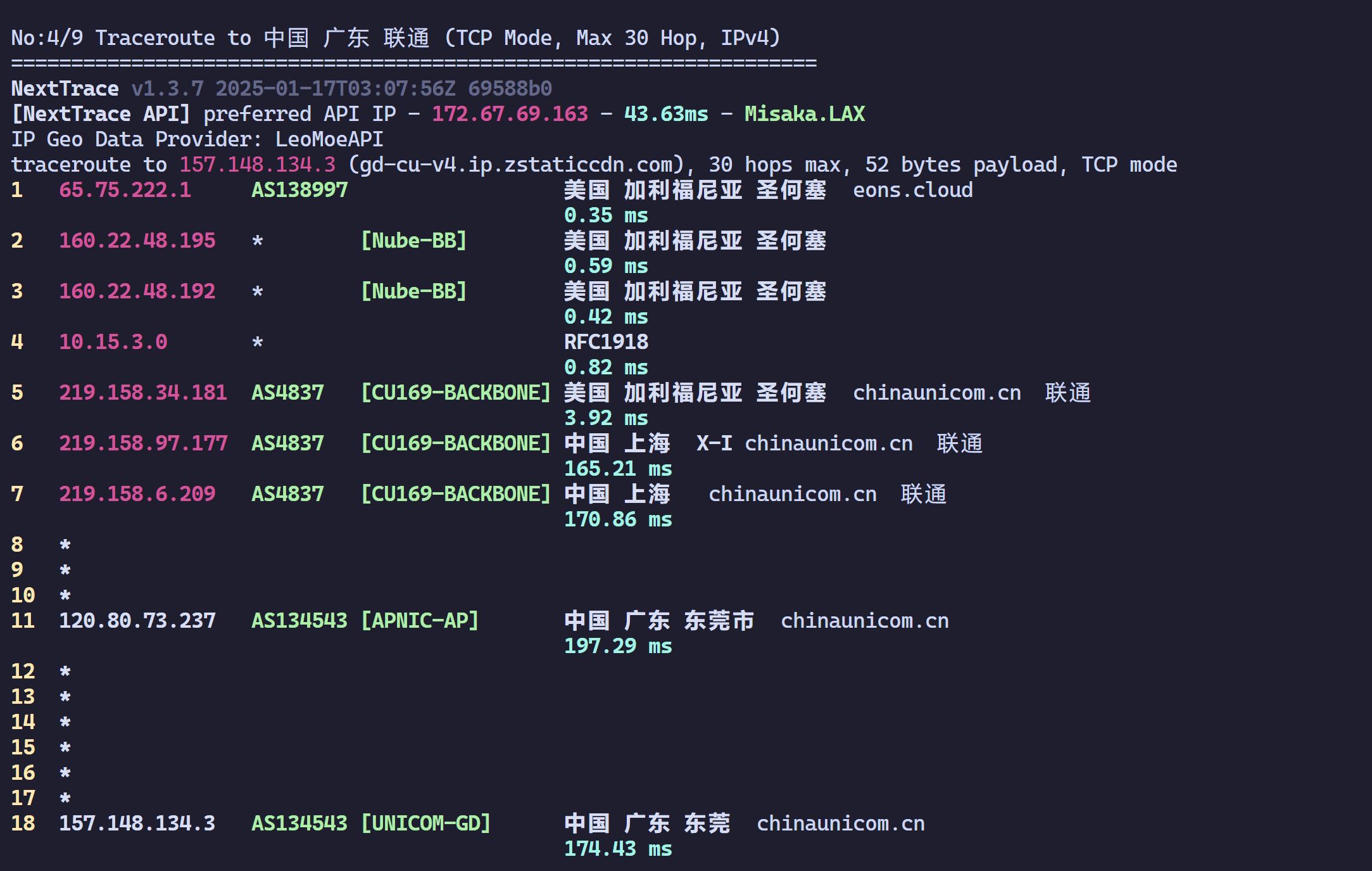Click AS4837 on hop 6
1372x871 pixels.
[287, 443]
